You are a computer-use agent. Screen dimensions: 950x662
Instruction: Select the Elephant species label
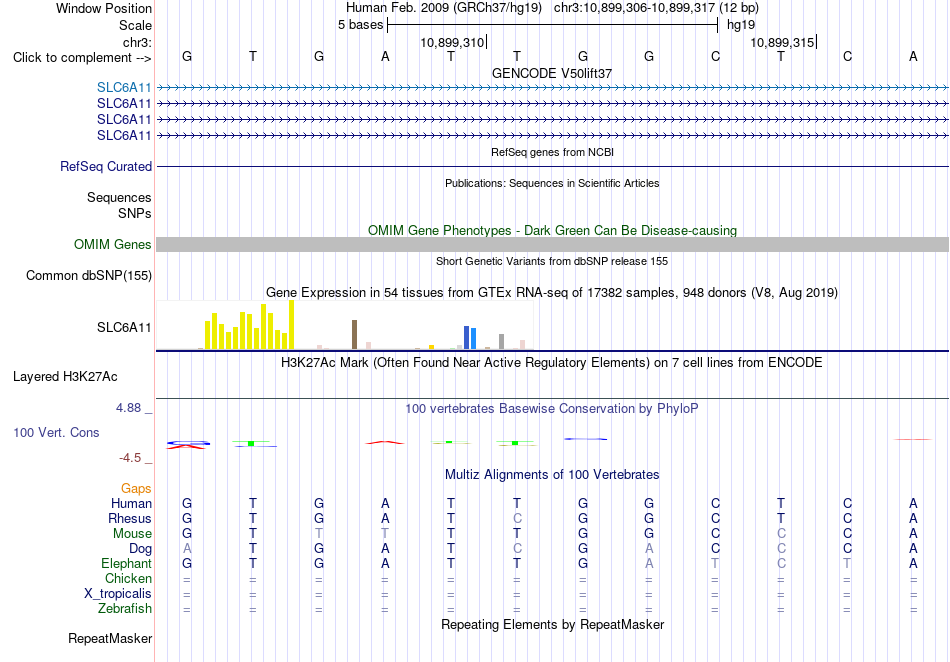[126, 563]
